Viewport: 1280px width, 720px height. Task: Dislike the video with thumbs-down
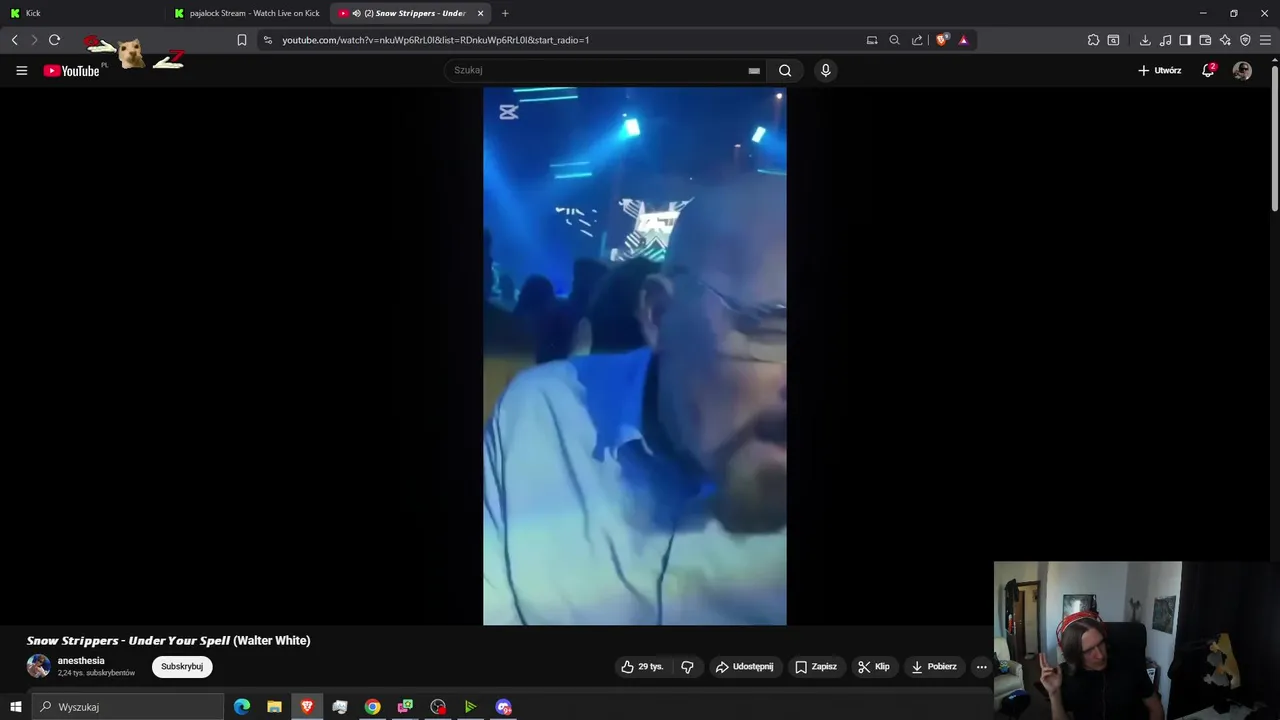[x=687, y=667]
